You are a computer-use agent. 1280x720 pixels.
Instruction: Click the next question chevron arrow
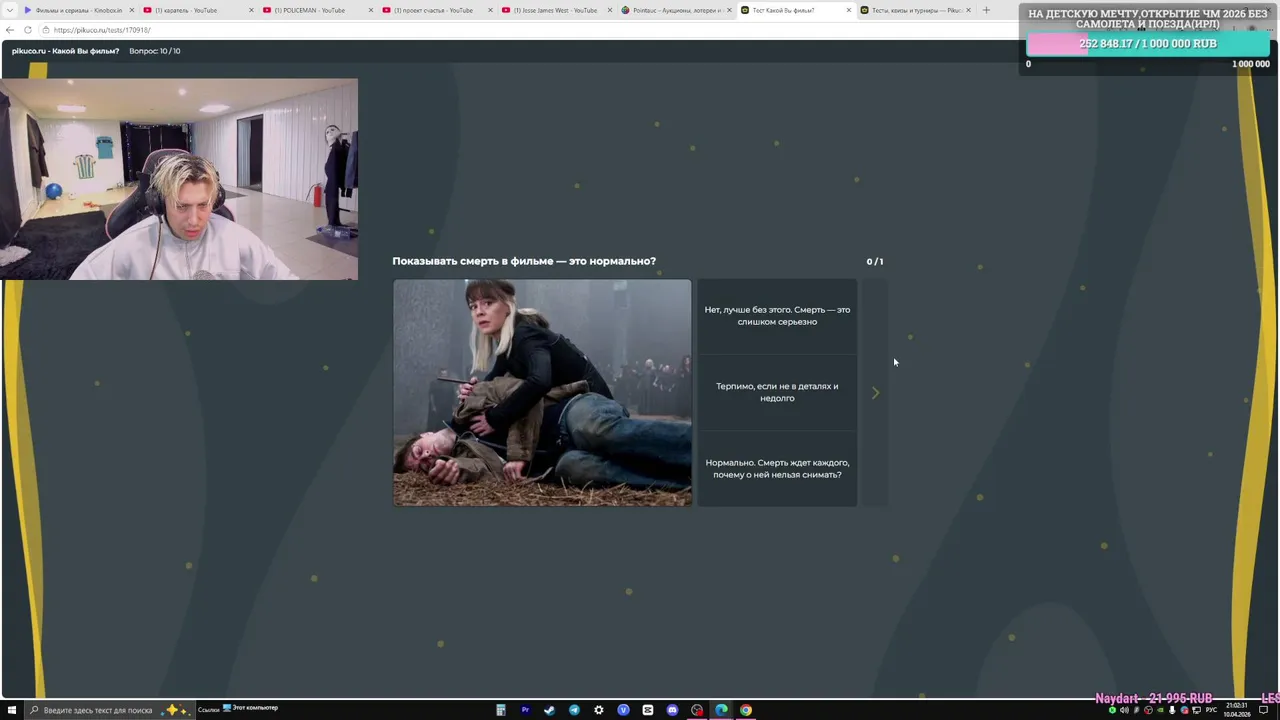point(875,393)
